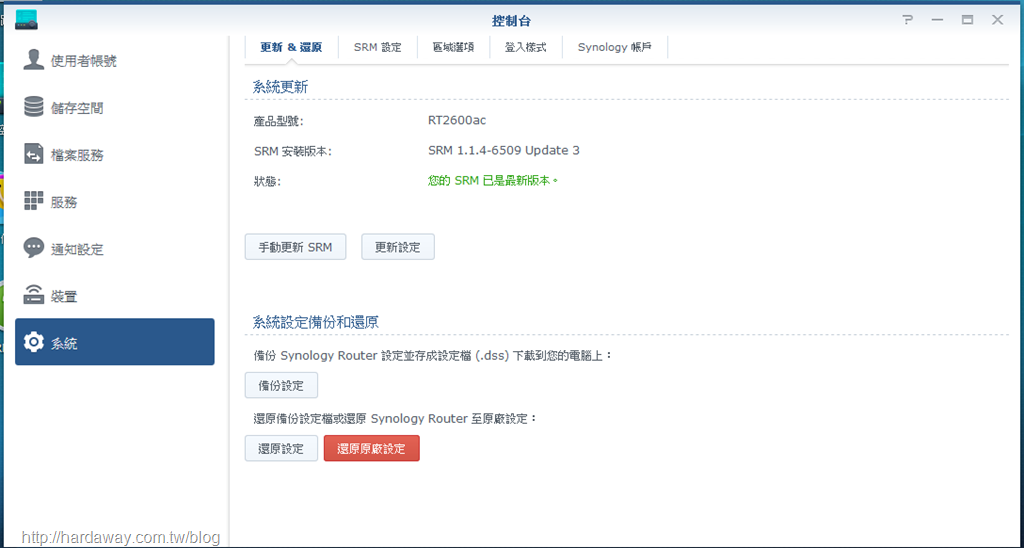Click the 更新設定 button
This screenshot has height=548, width=1024.
[x=398, y=247]
